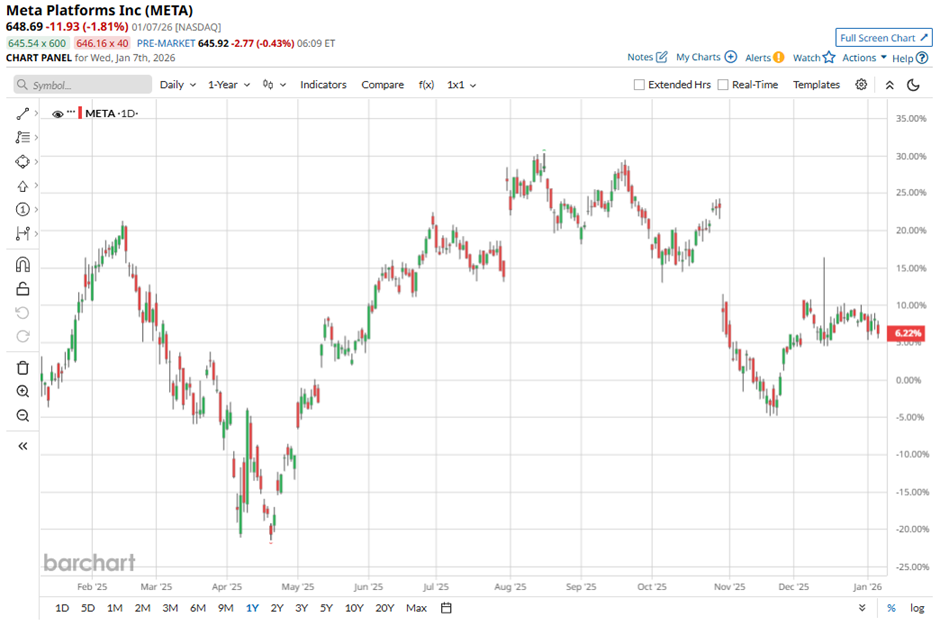Viewport: 940px width, 626px height.
Task: Select the trend line drawing tool
Action: click(x=22, y=113)
